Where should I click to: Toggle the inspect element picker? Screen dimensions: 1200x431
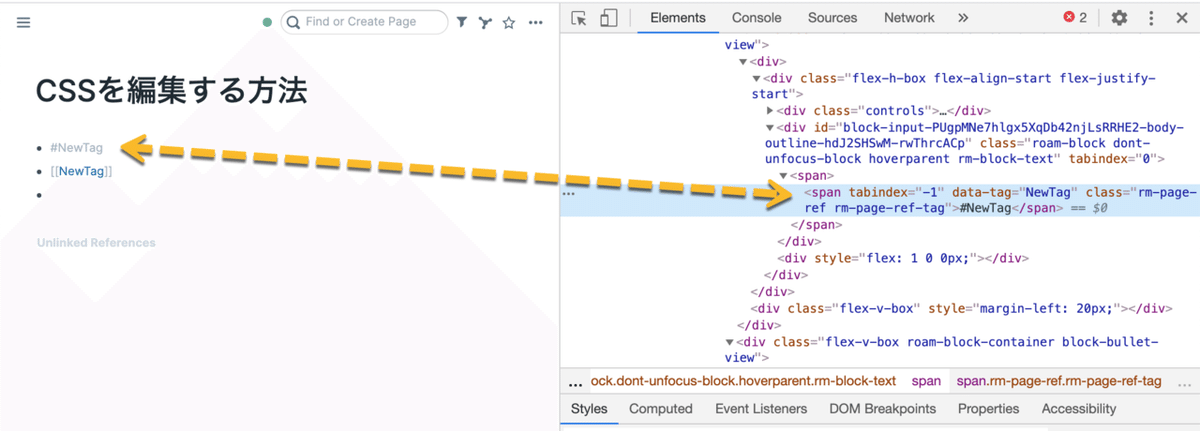[x=579, y=18]
